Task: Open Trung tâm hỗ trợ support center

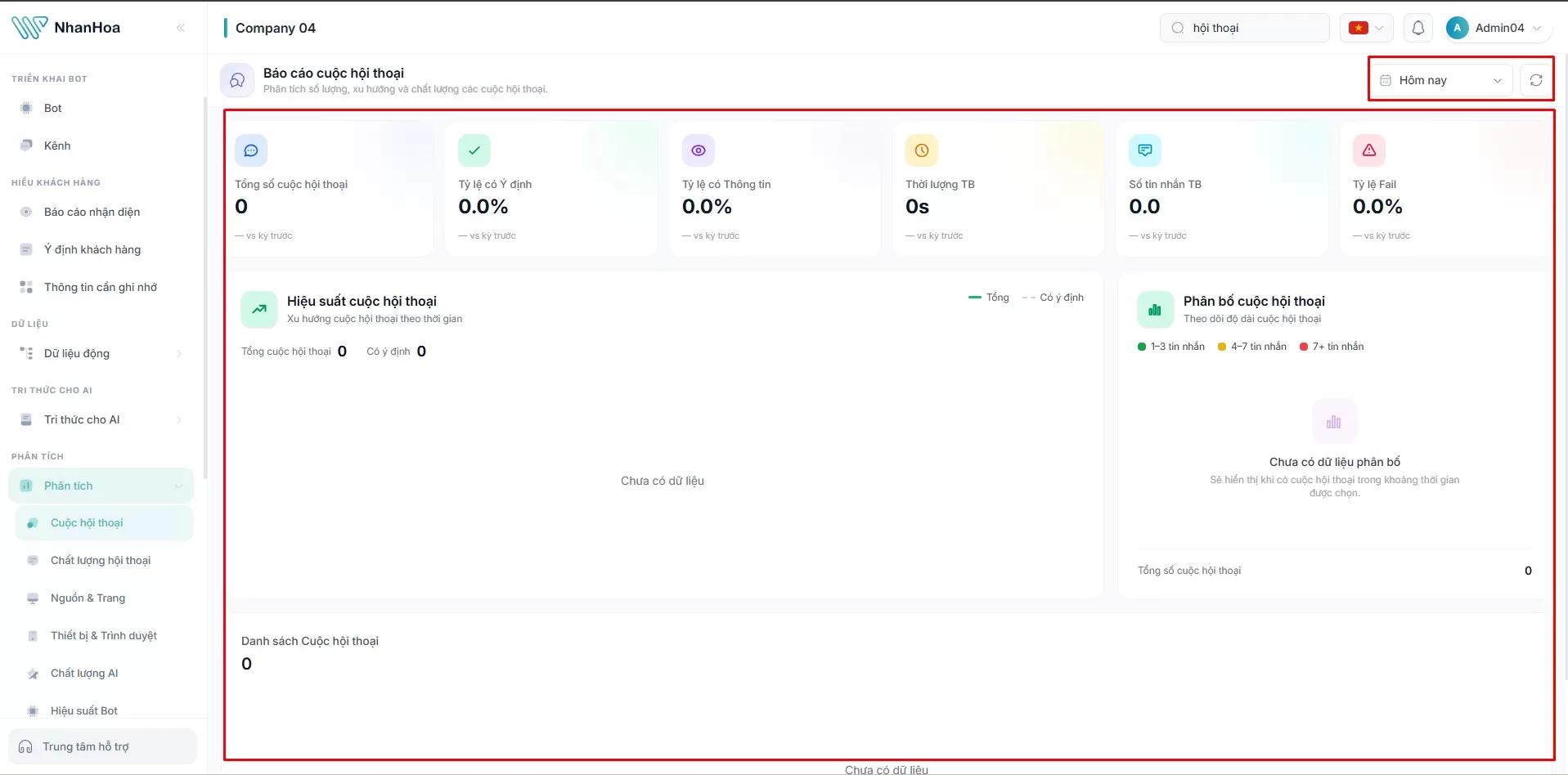Action: click(102, 746)
